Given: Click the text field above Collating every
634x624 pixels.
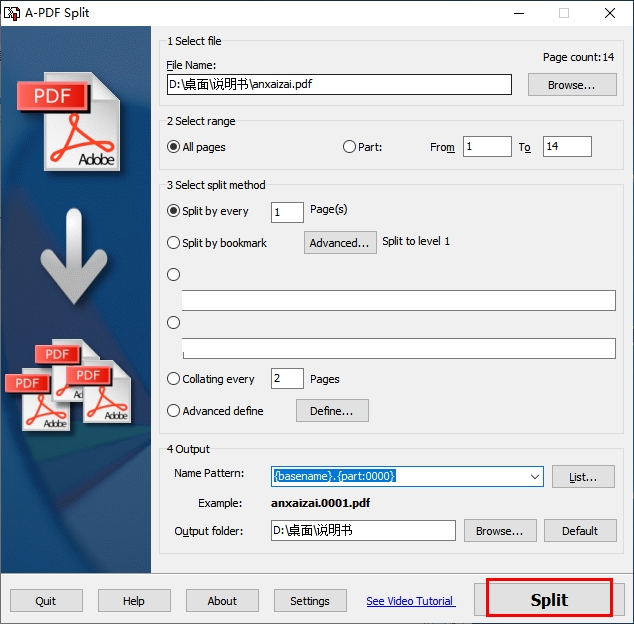Looking at the screenshot, I should pos(399,349).
